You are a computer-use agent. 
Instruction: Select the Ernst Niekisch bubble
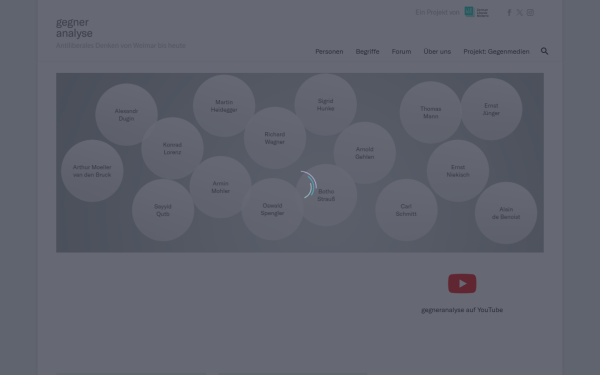tap(458, 171)
